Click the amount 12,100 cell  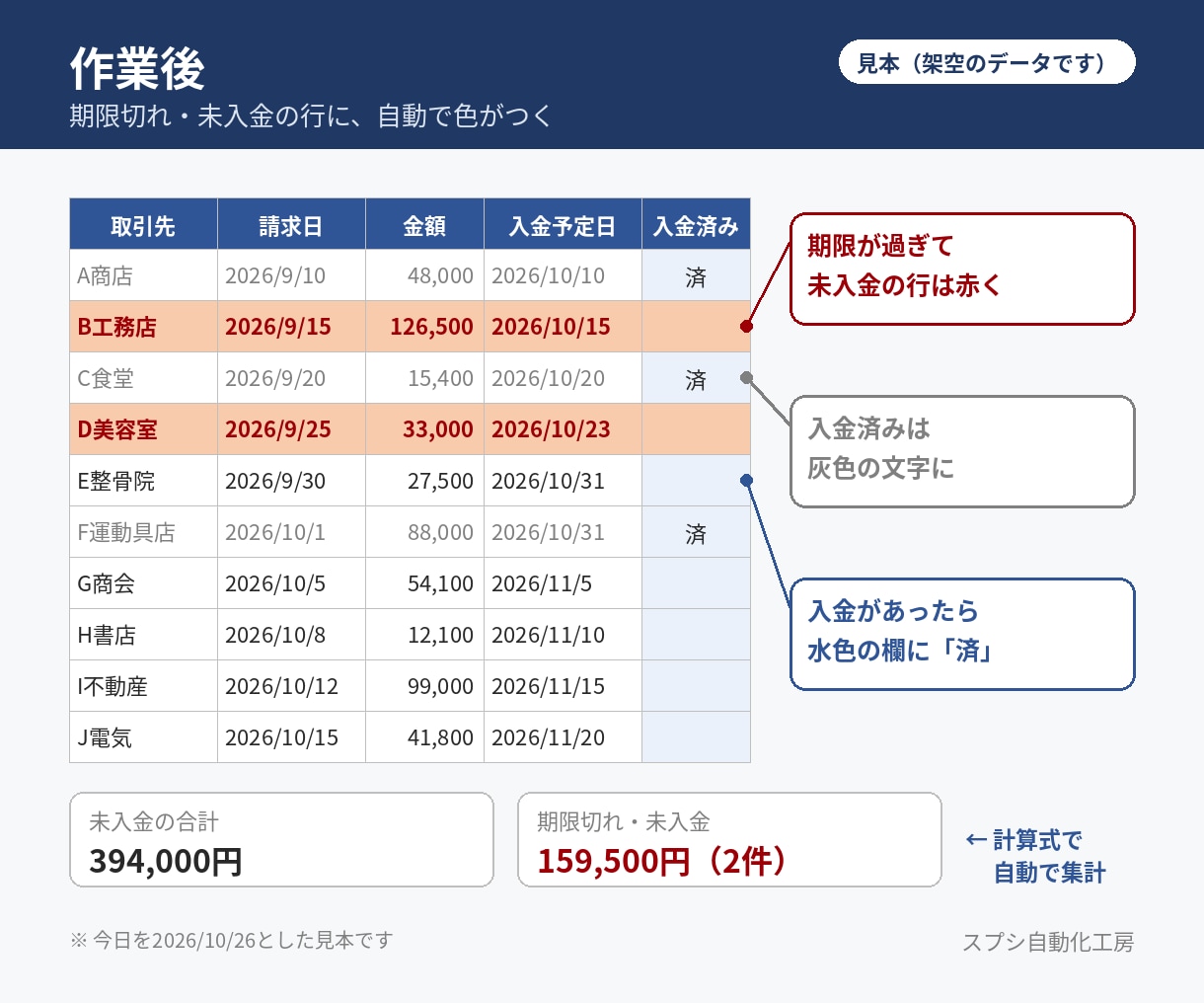coord(424,635)
